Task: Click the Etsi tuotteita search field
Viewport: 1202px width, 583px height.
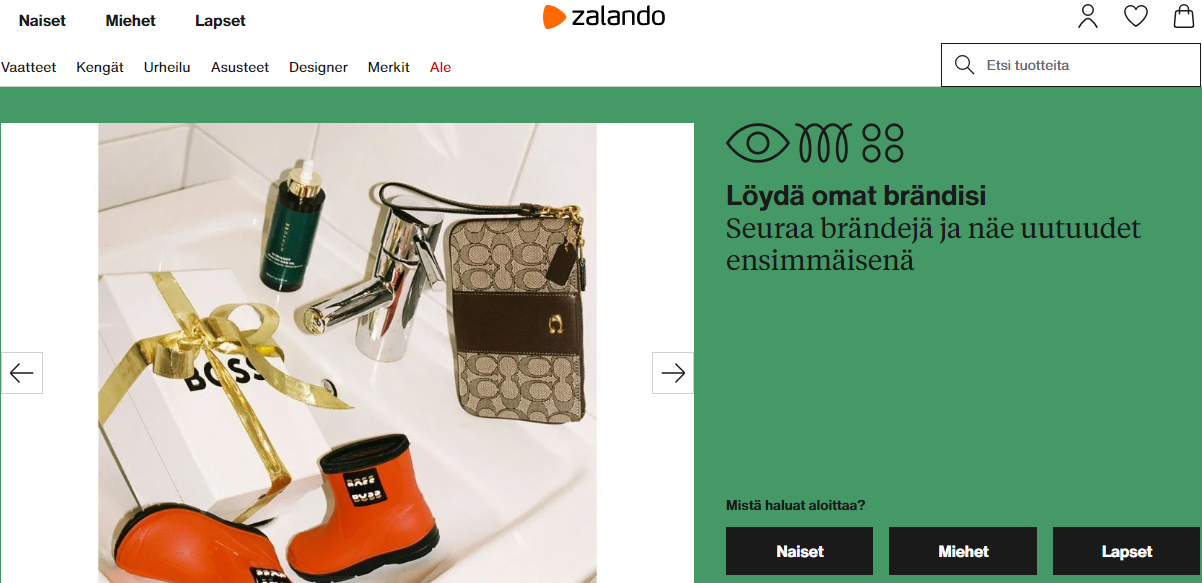Action: (x=1070, y=65)
